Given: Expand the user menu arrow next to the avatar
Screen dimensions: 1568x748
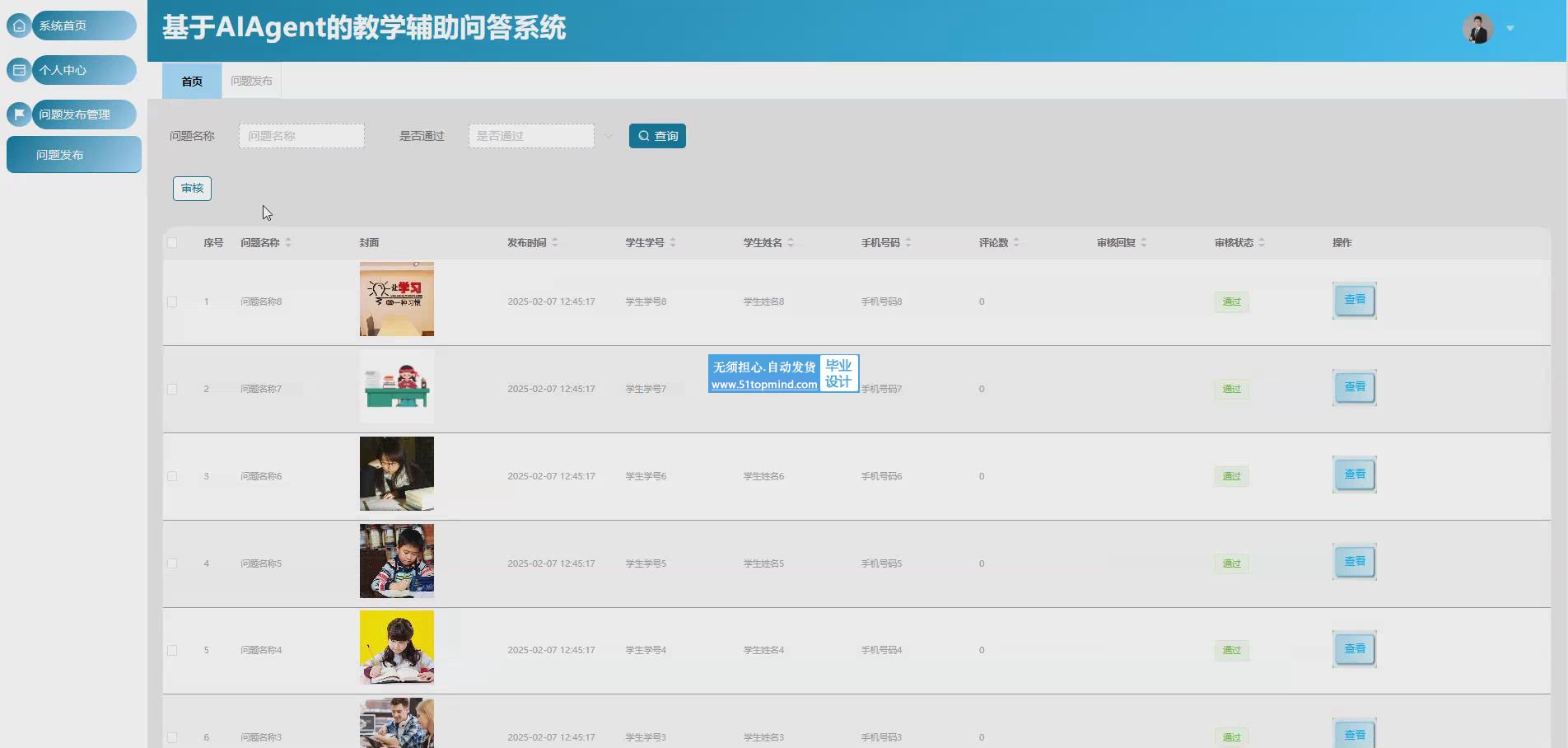Looking at the screenshot, I should click(x=1510, y=29).
